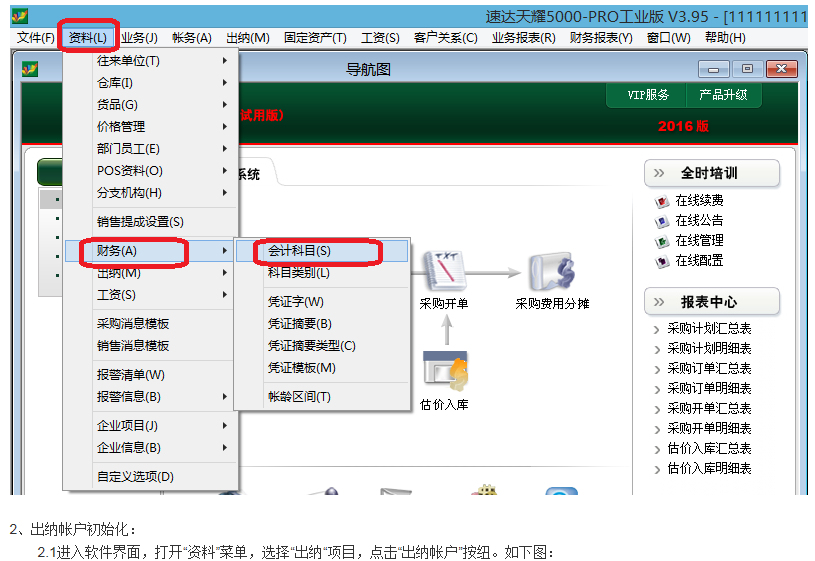
Task: Expand the POS资料(O) submenu arrow
Action: point(225,171)
